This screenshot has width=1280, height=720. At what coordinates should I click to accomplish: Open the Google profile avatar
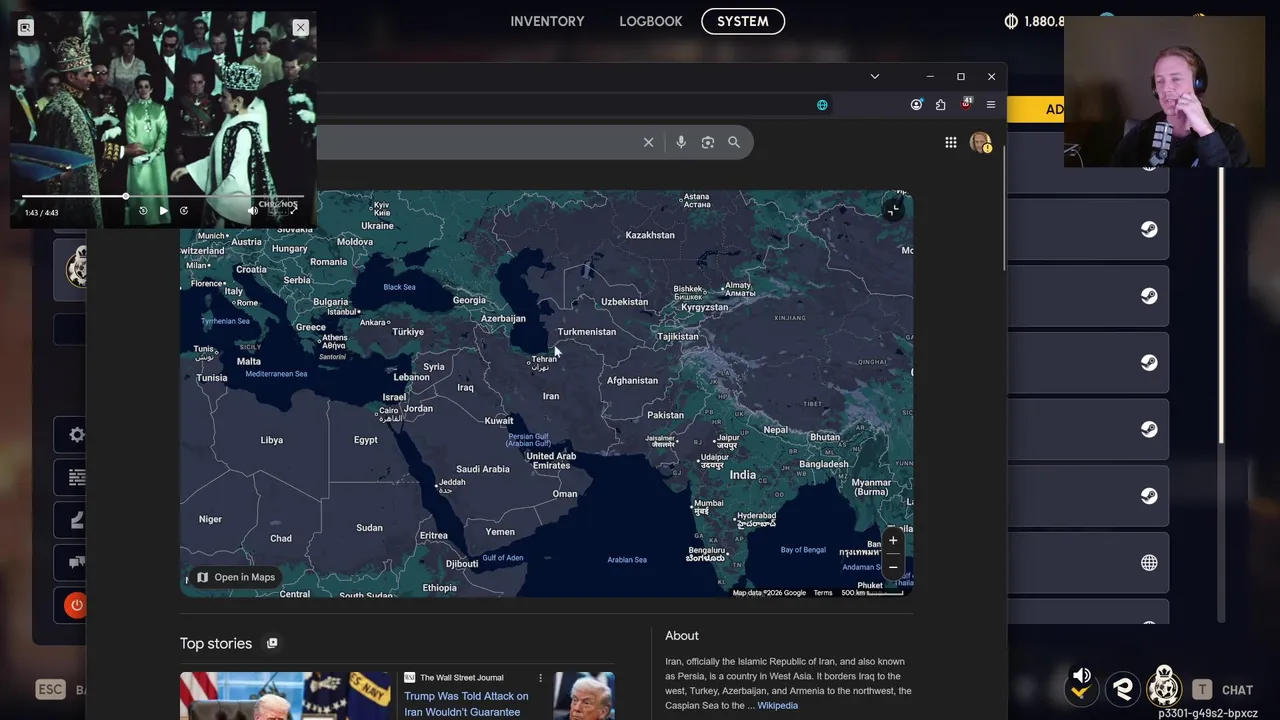pos(980,143)
